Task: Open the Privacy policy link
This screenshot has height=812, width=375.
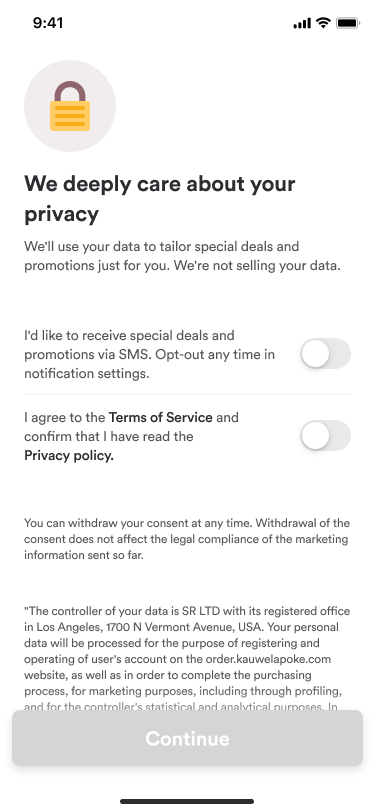Action: (69, 456)
